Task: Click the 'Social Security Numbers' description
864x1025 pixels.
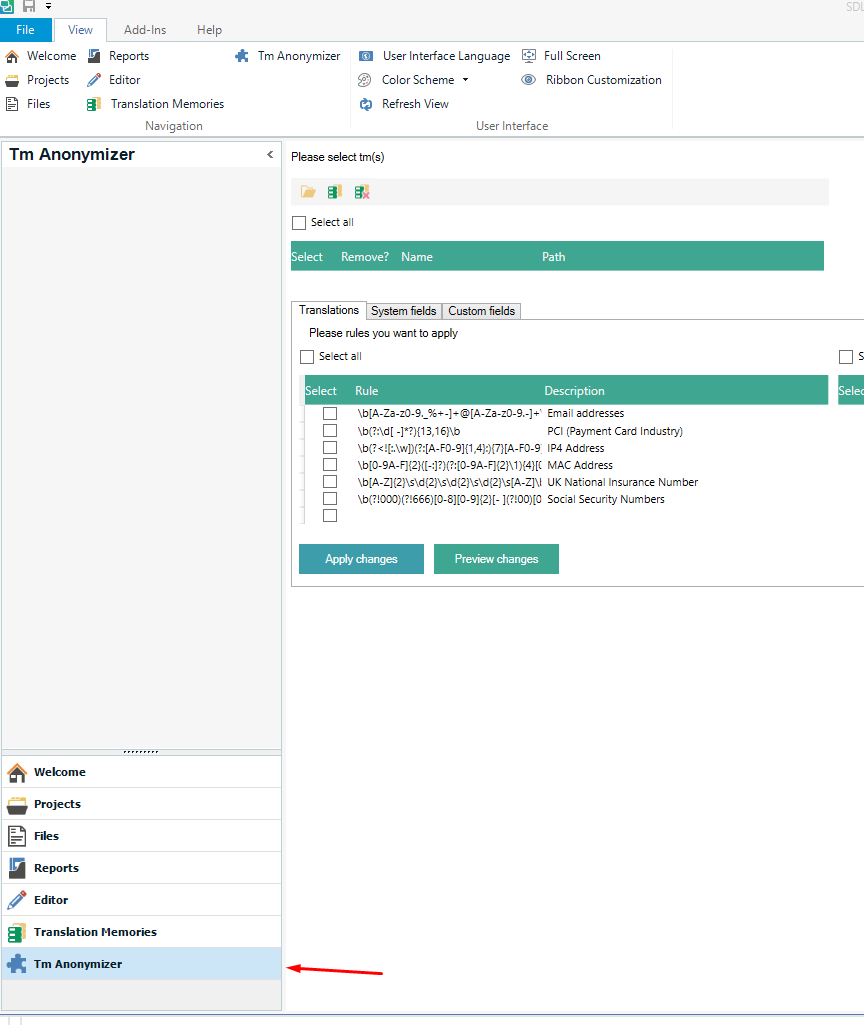Action: point(606,499)
